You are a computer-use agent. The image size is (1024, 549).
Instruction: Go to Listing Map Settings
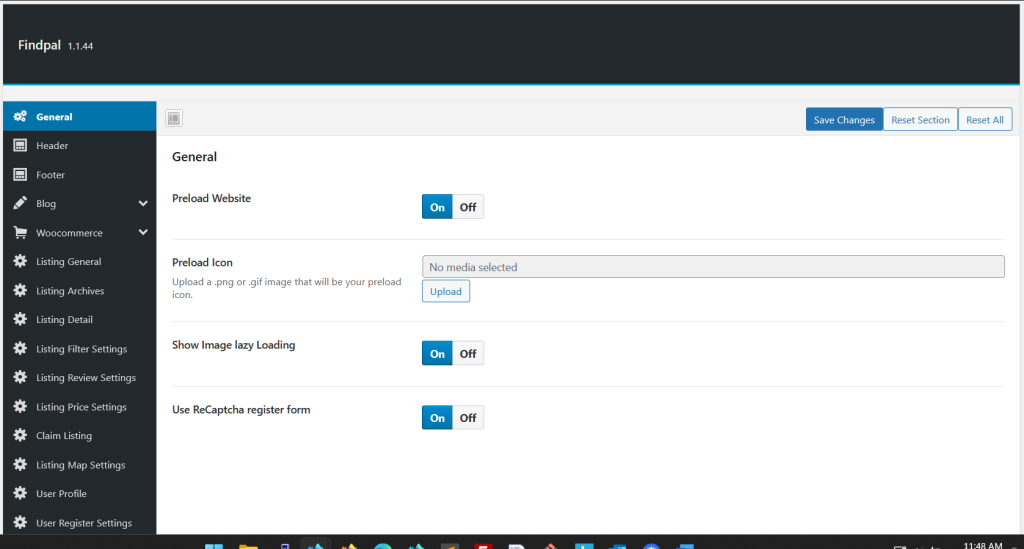pyautogui.click(x=80, y=465)
